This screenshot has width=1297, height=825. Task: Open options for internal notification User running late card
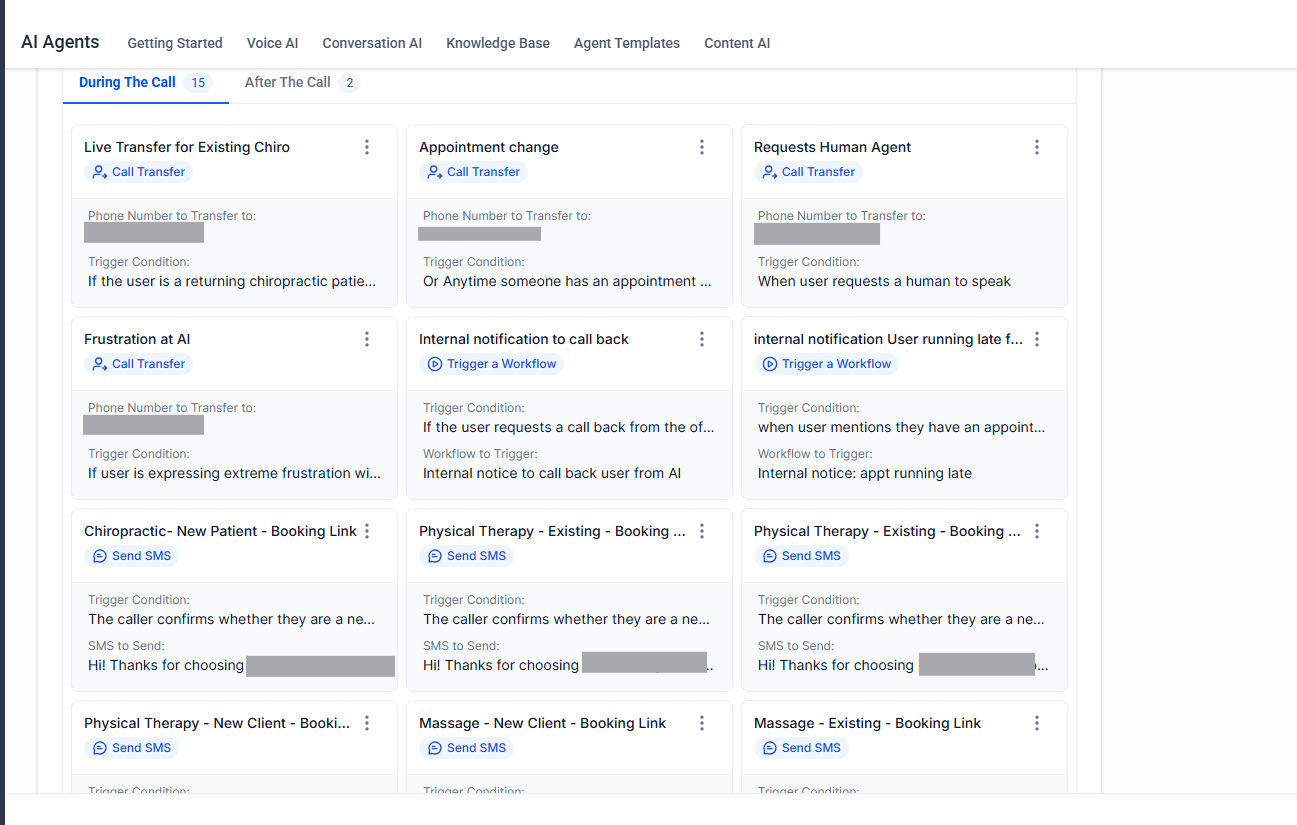coord(1037,339)
